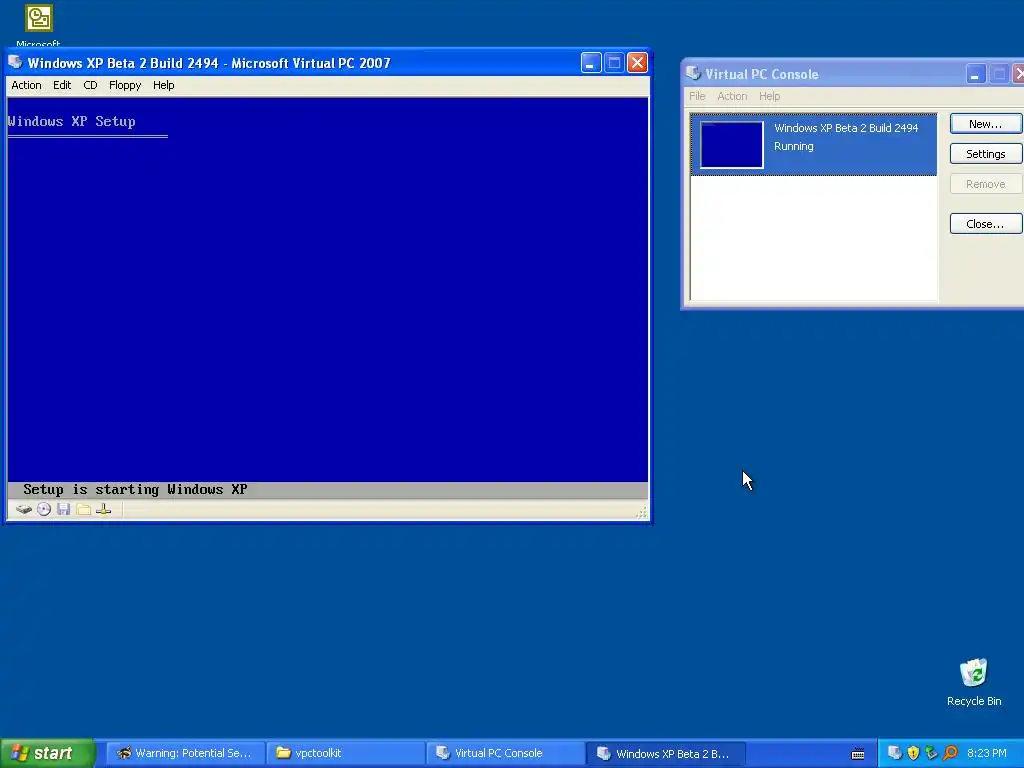This screenshot has height=768, width=1024.
Task: Click the floppy disk status icon
Action: click(x=63, y=509)
